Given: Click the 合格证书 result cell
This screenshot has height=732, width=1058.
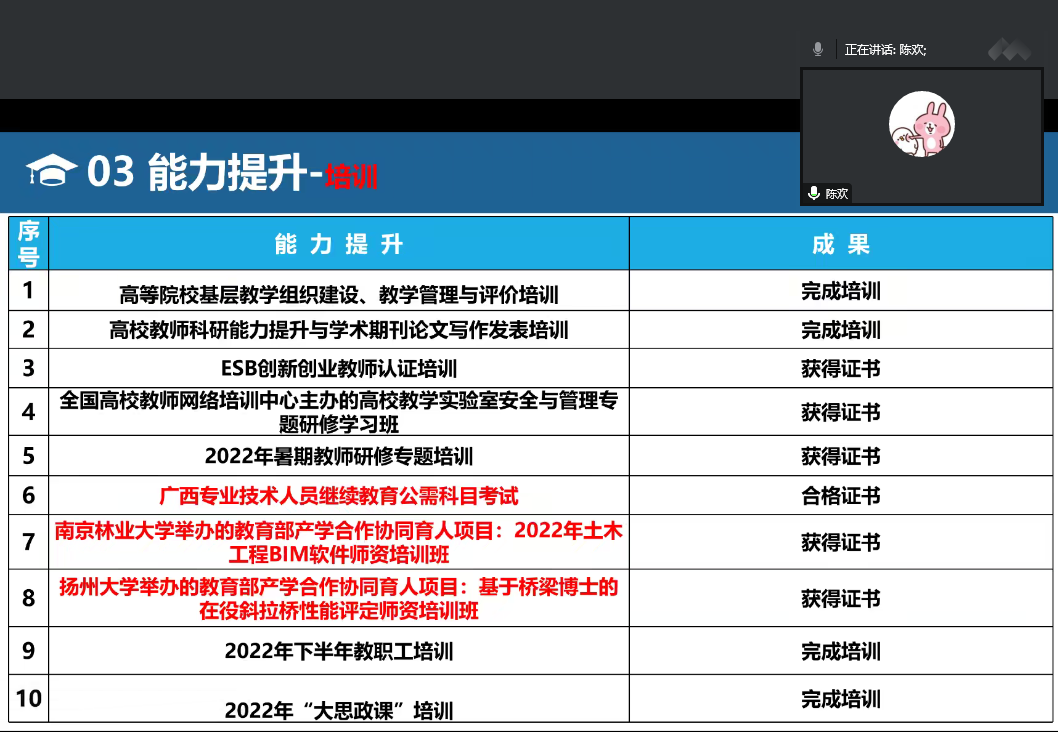Looking at the screenshot, I should pos(841,496).
